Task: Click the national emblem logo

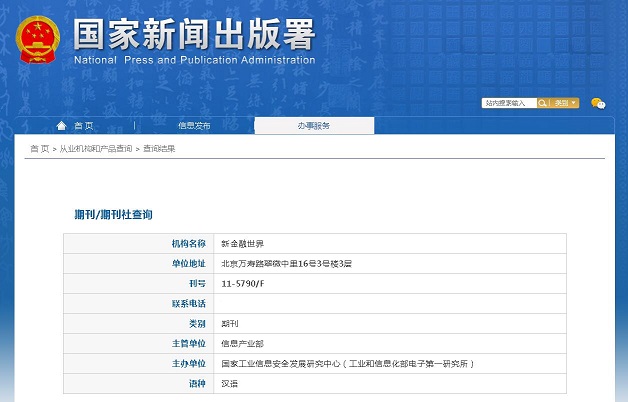Action: tap(37, 39)
